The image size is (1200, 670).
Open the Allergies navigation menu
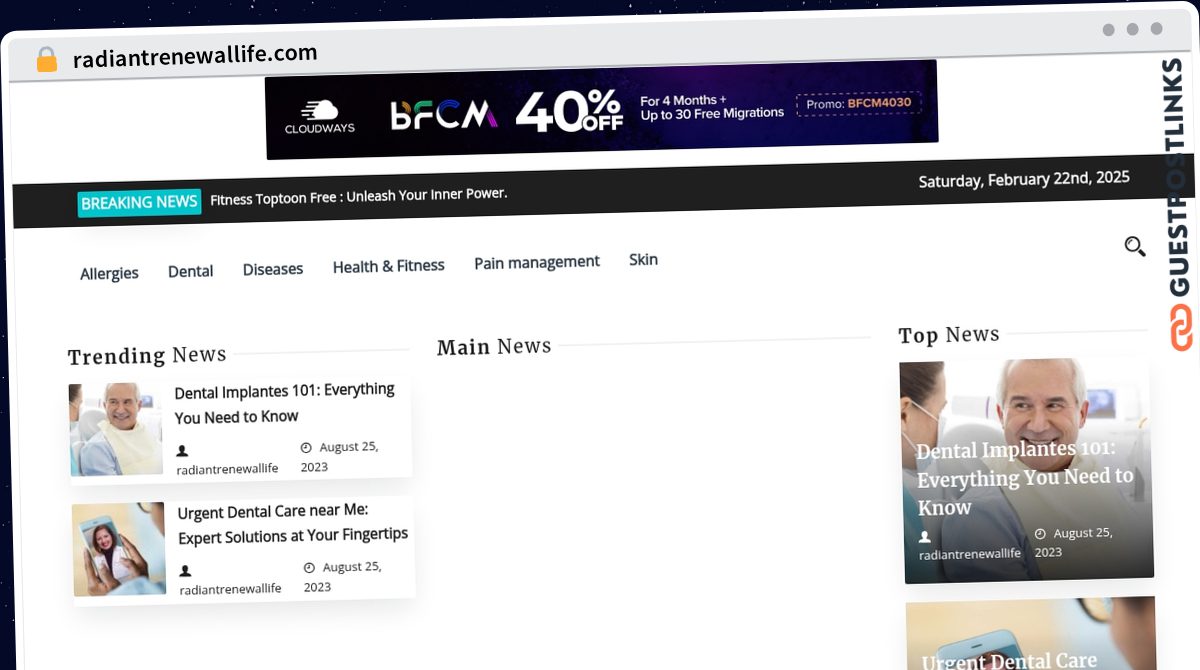pos(109,272)
